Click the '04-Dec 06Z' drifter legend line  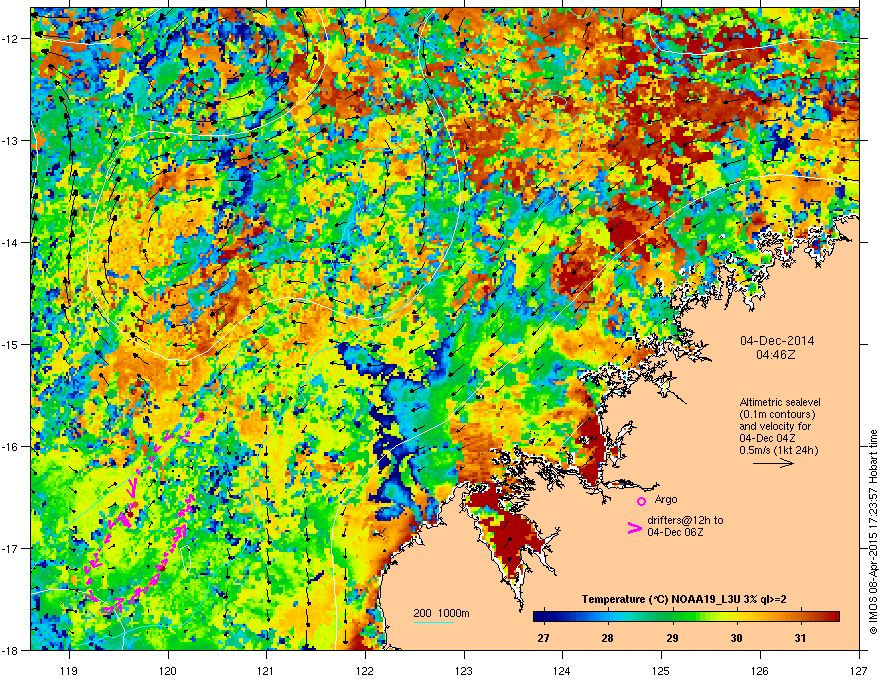(x=675, y=532)
